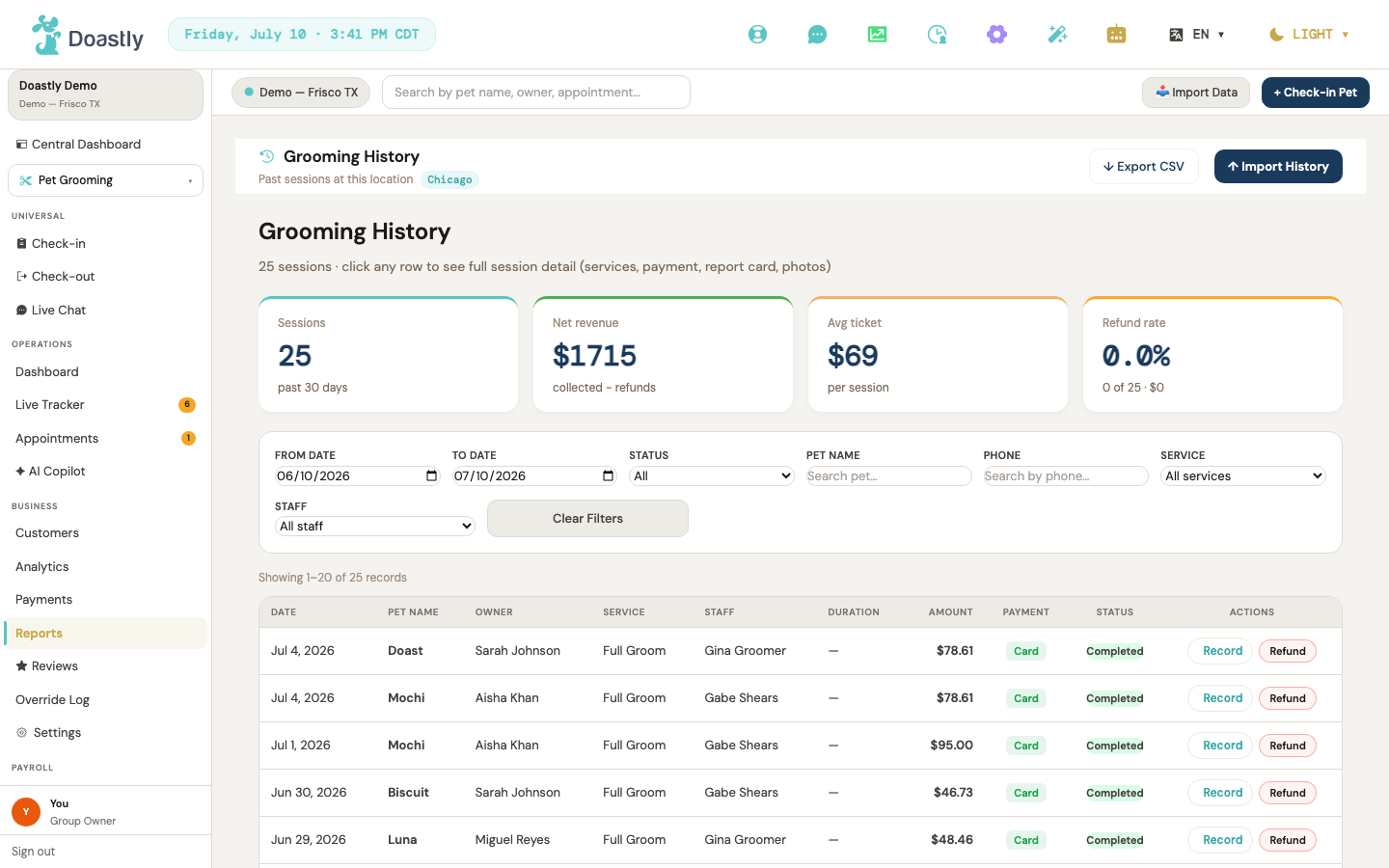Open the chat bubble icon in header

pos(817,35)
